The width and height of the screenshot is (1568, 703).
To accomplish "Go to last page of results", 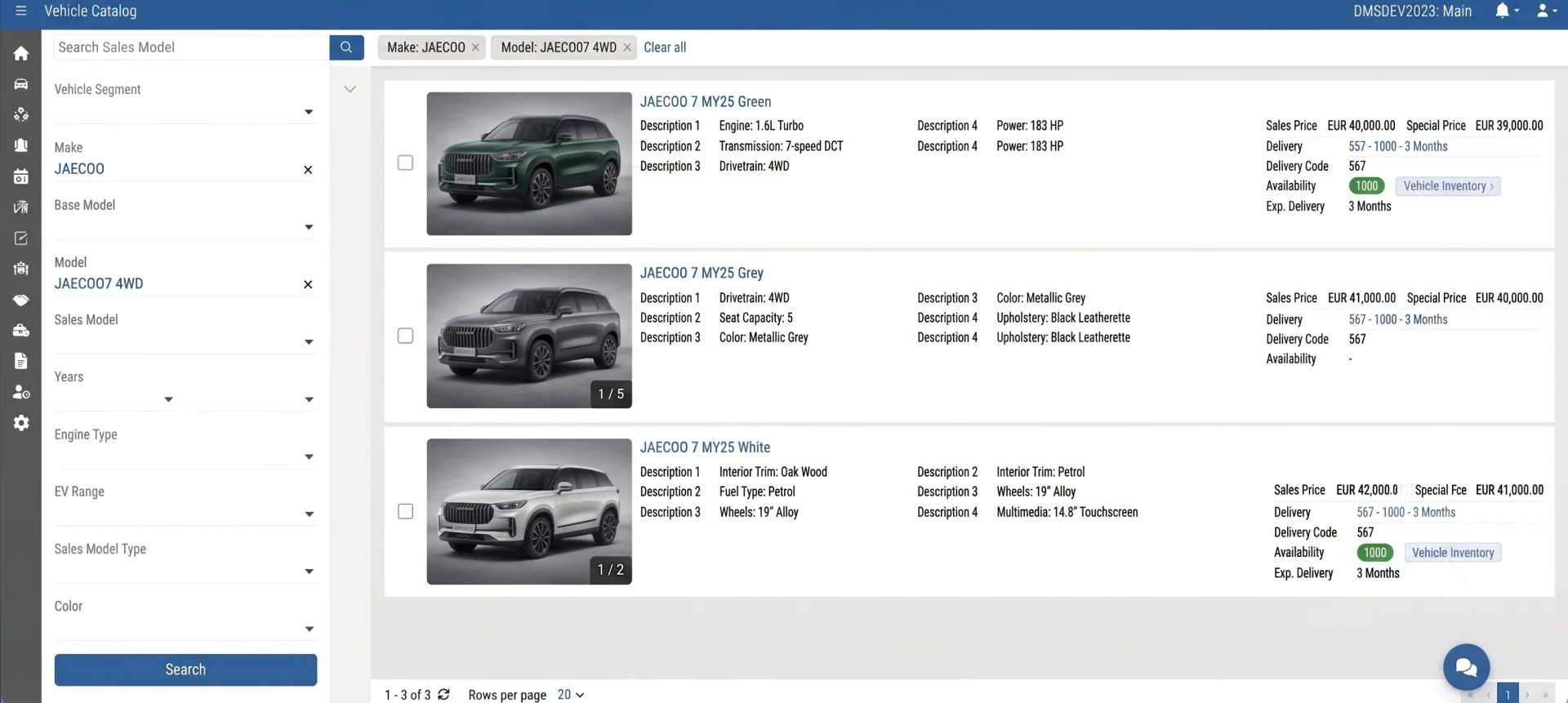I will click(1545, 695).
